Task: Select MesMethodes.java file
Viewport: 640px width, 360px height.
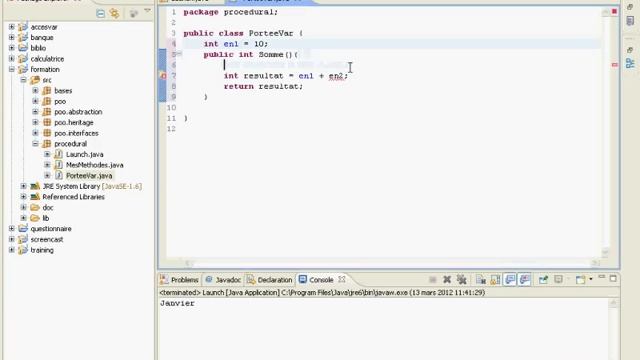Action: coord(95,165)
